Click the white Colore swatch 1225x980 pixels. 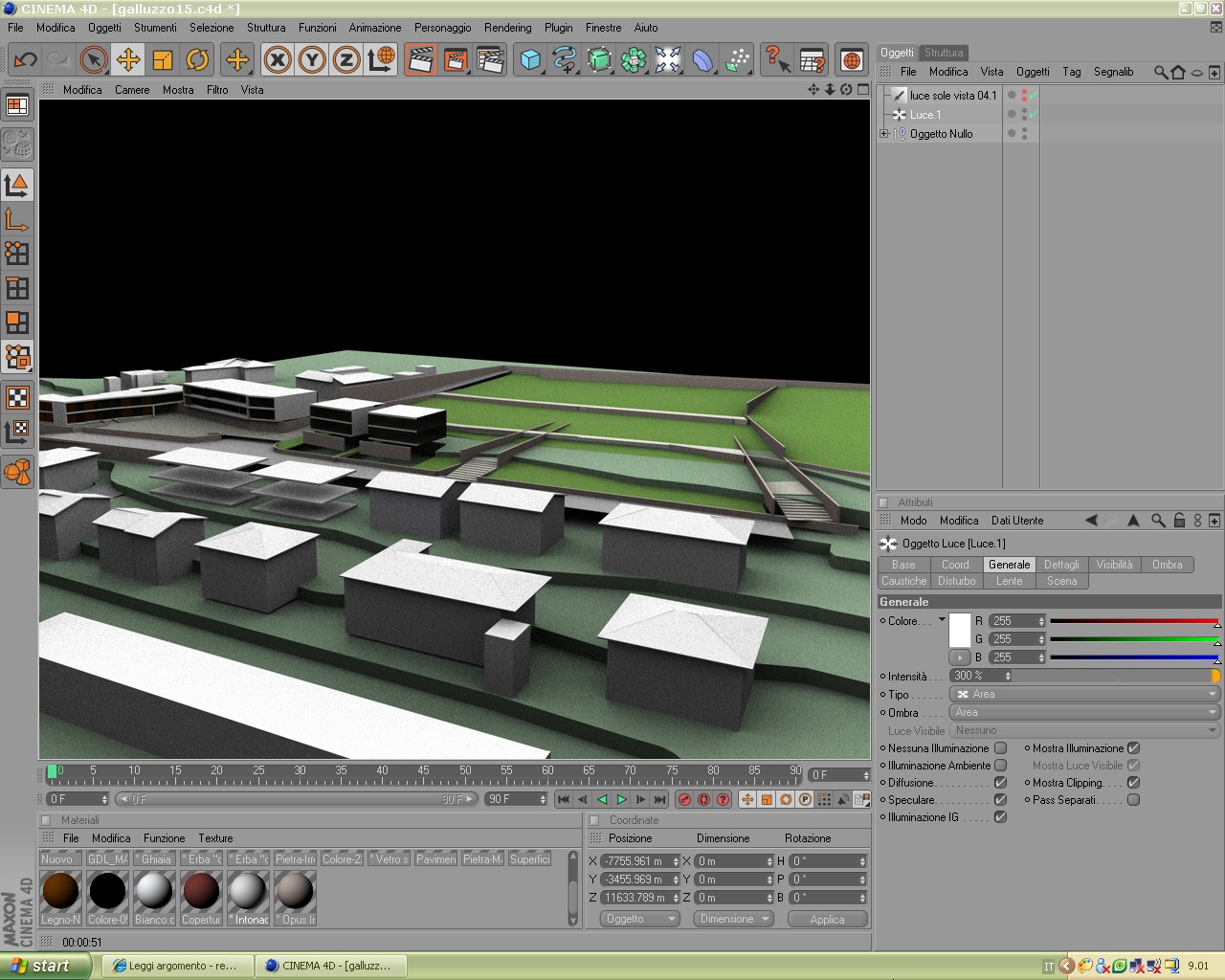(x=960, y=630)
